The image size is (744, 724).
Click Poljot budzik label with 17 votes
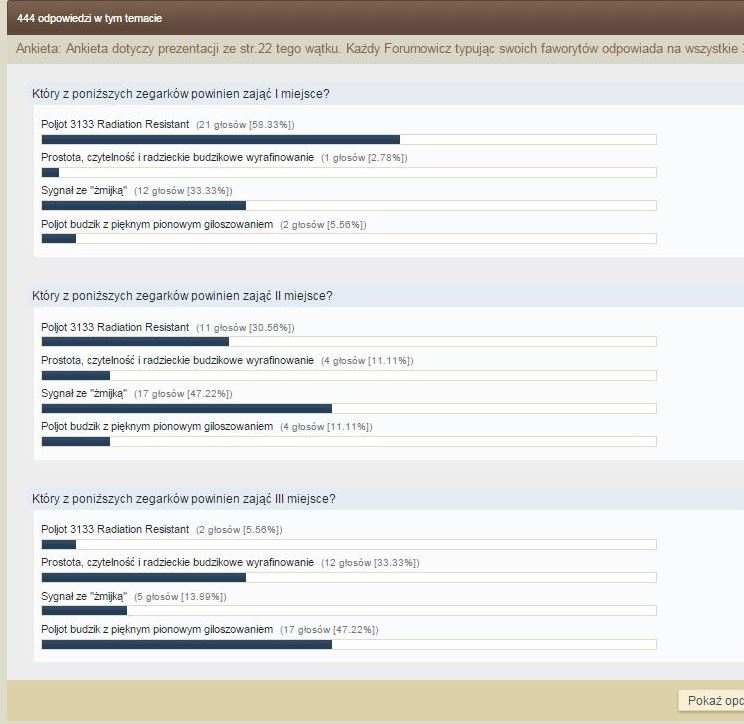(x=157, y=629)
